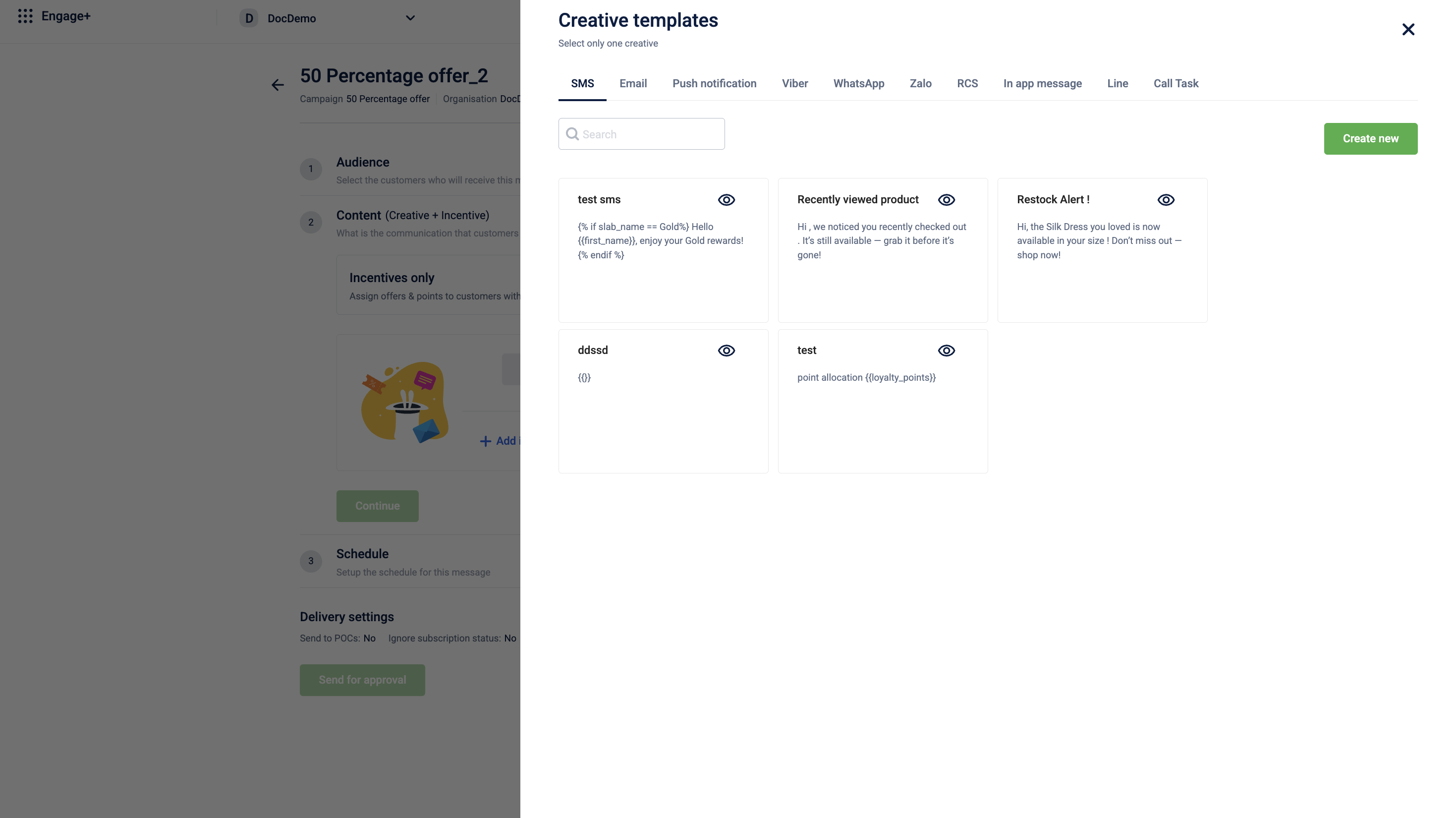The width and height of the screenshot is (1456, 818).
Task: Open the Engage+ app grid icon
Action: click(x=25, y=16)
